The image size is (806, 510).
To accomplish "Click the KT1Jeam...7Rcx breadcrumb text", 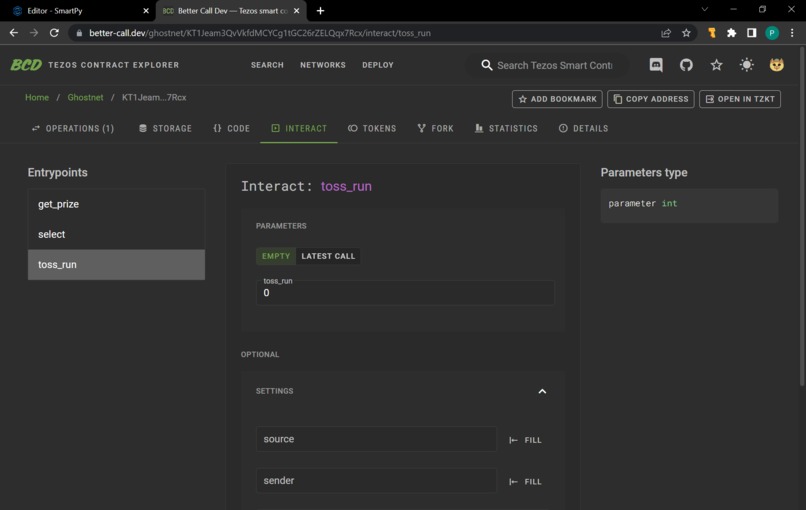I will coord(154,98).
